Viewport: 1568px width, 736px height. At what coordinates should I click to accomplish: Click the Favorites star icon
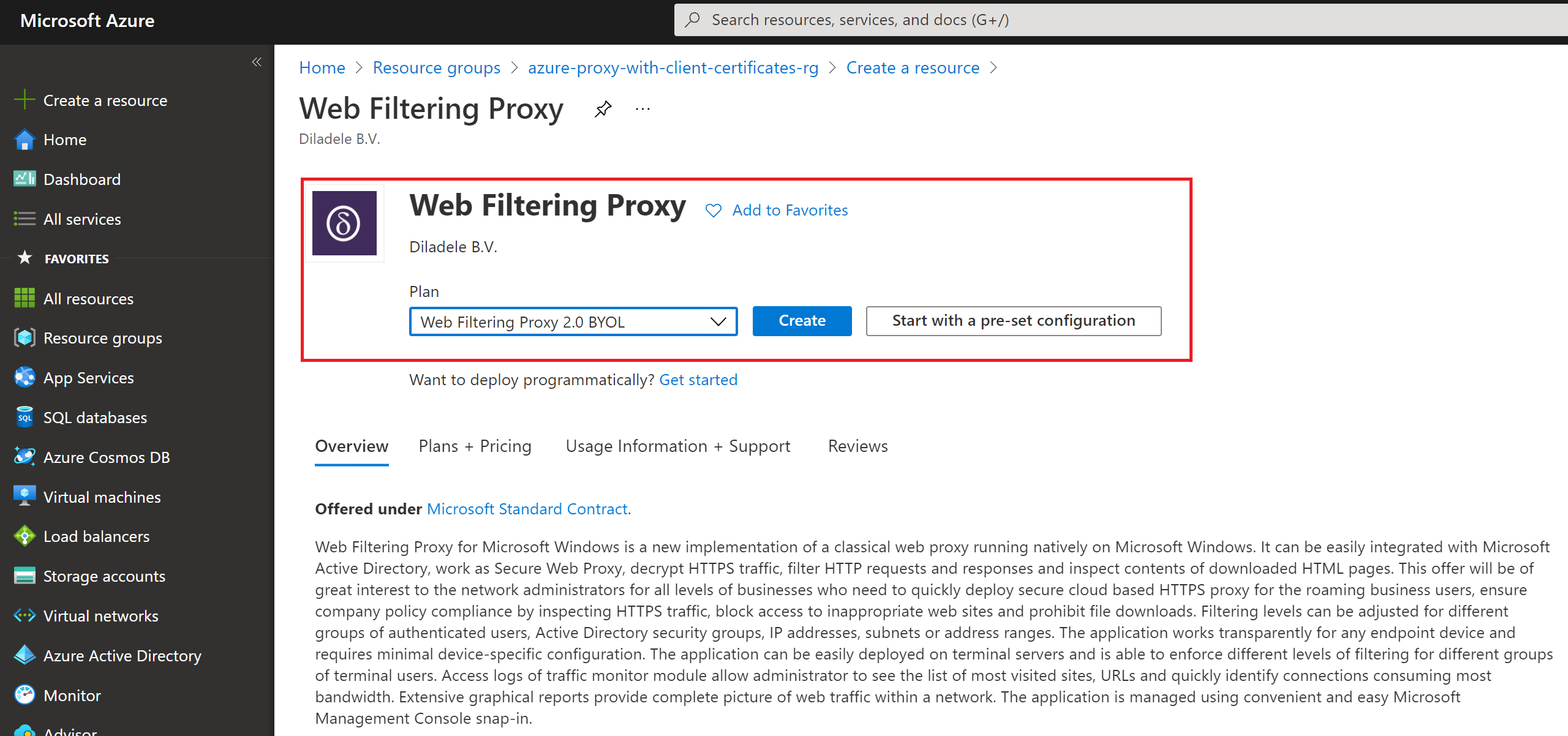point(24,258)
